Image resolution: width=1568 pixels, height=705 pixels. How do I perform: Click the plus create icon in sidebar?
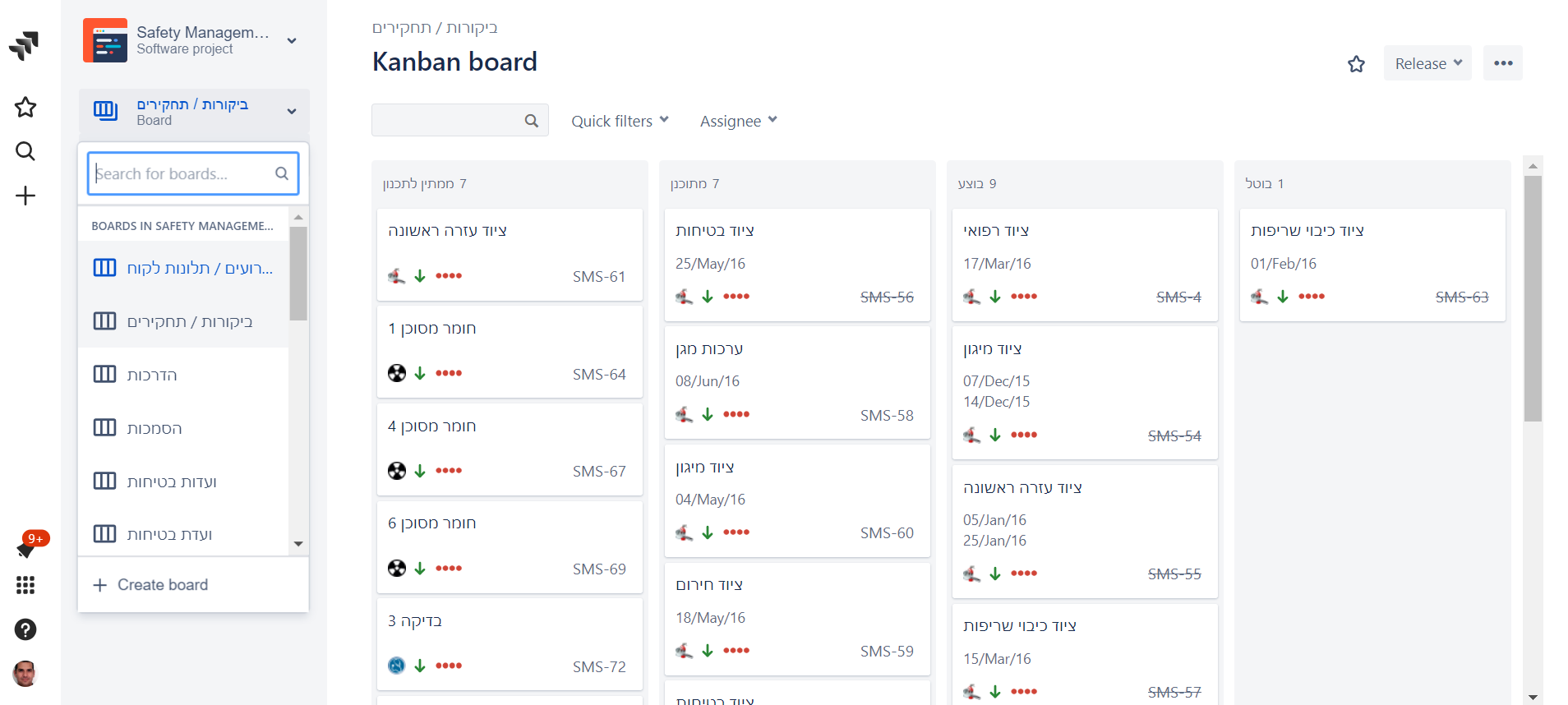point(25,196)
